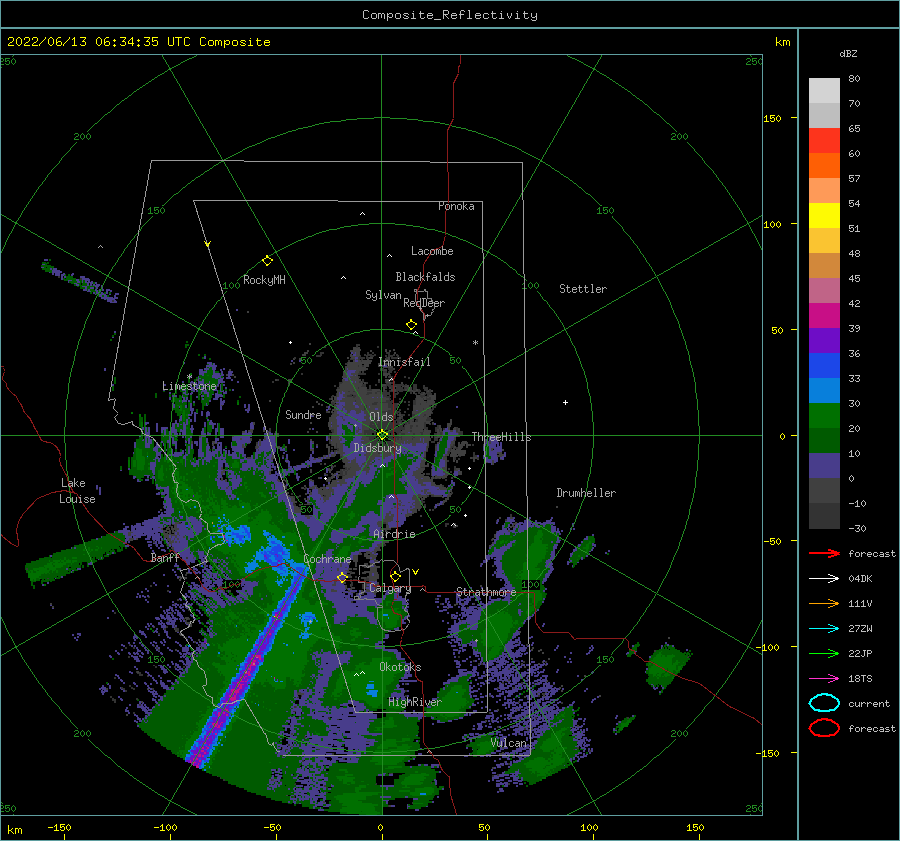
Task: Select the 33 dBZ blue color swatch
Action: (824, 390)
